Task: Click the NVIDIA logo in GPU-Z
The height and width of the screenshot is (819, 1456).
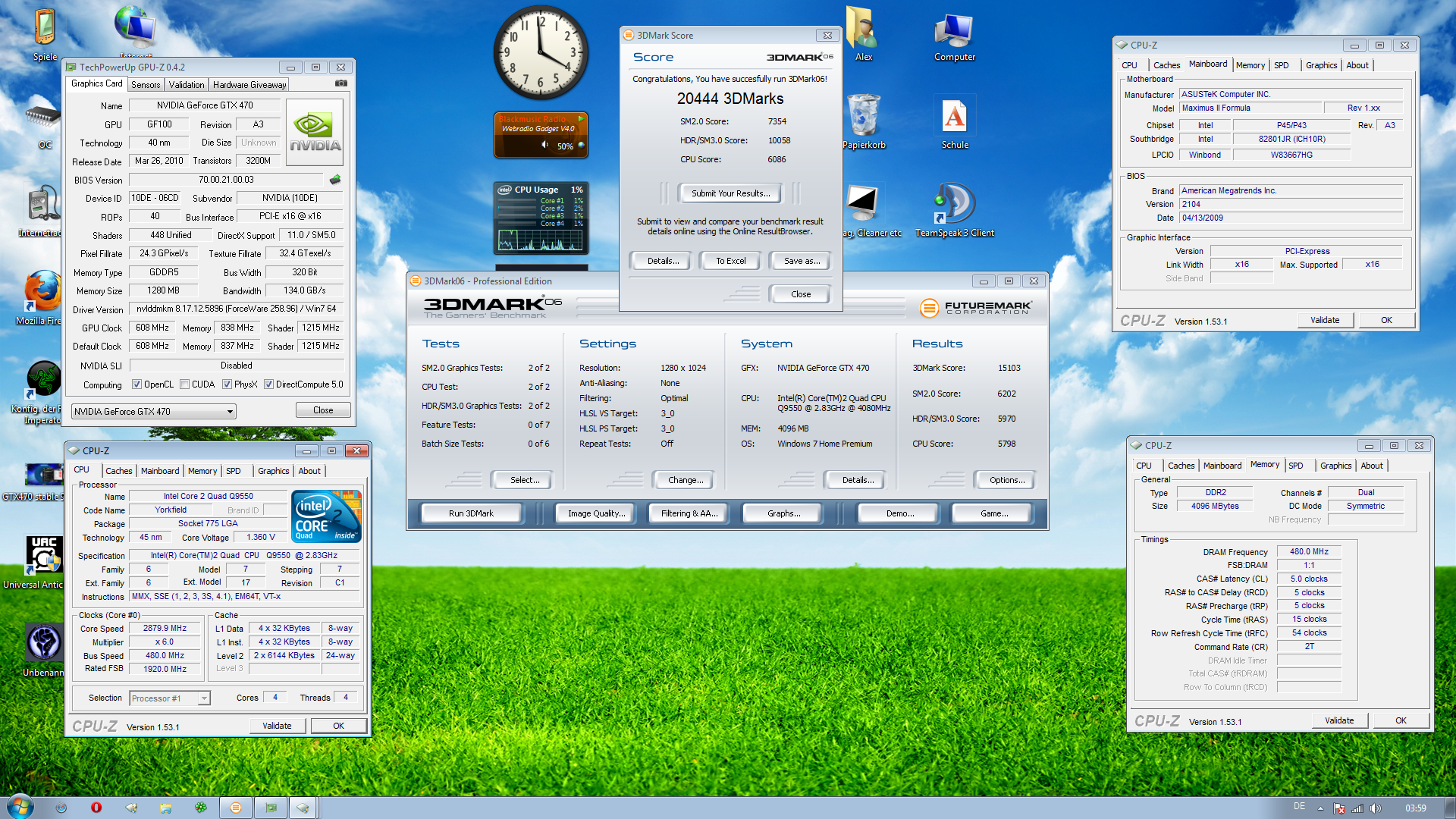Action: coord(315,132)
